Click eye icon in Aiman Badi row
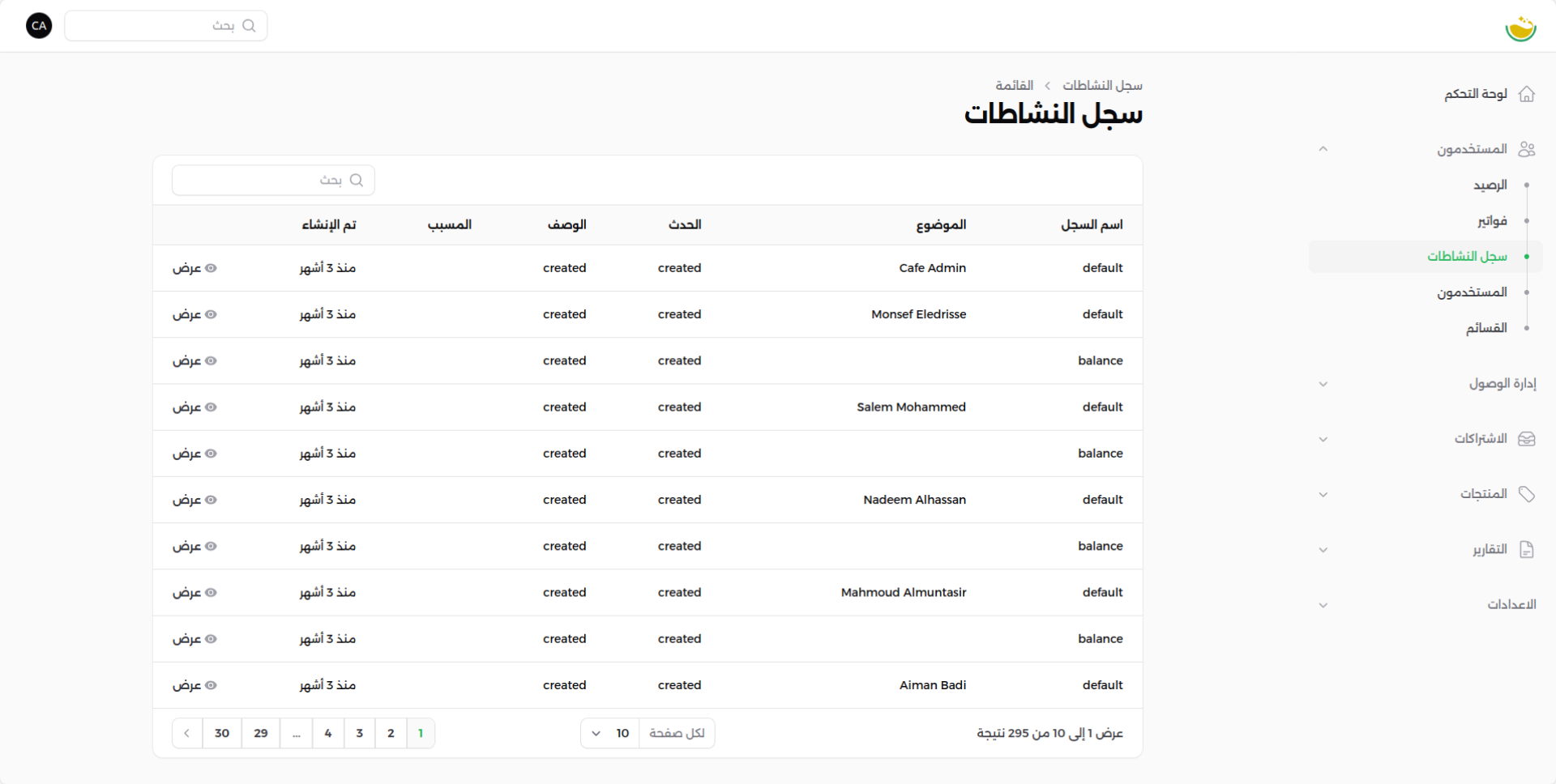 coord(211,685)
